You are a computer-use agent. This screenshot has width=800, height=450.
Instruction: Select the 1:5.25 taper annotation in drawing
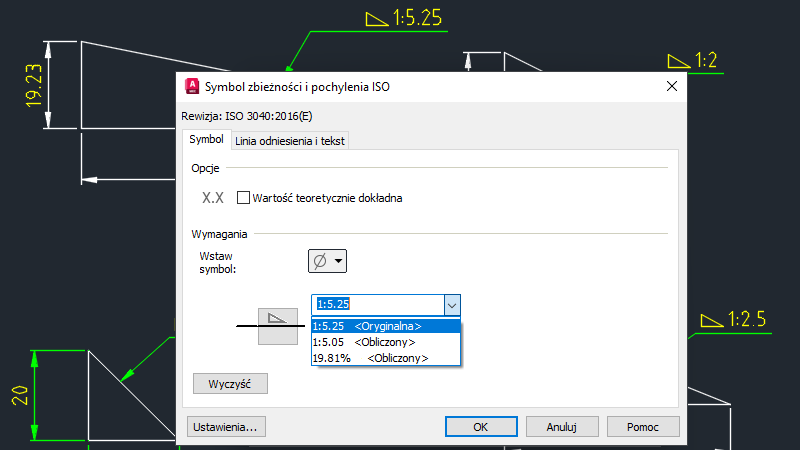coord(404,18)
